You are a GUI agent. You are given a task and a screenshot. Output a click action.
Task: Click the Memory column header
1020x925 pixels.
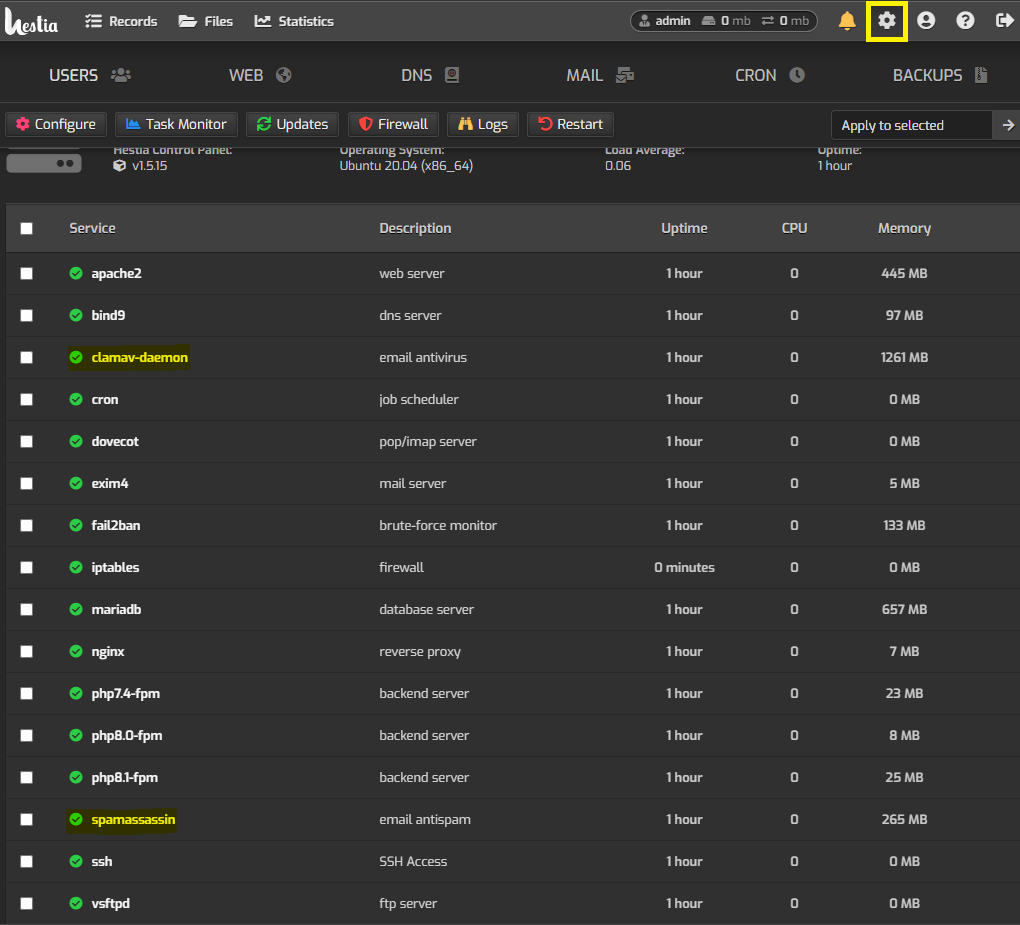tap(904, 228)
